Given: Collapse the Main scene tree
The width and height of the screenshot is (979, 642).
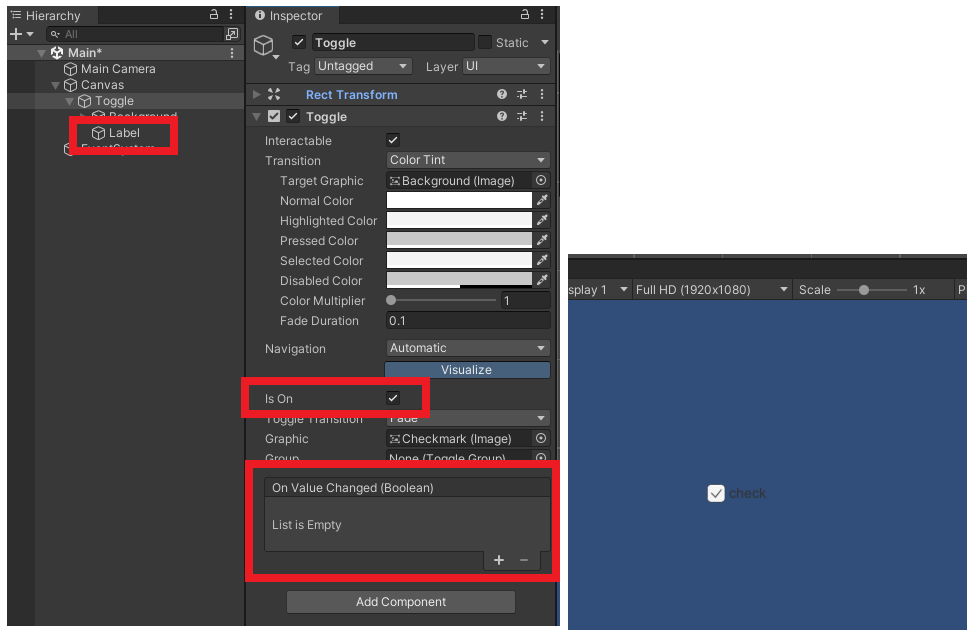Looking at the screenshot, I should click(42, 53).
